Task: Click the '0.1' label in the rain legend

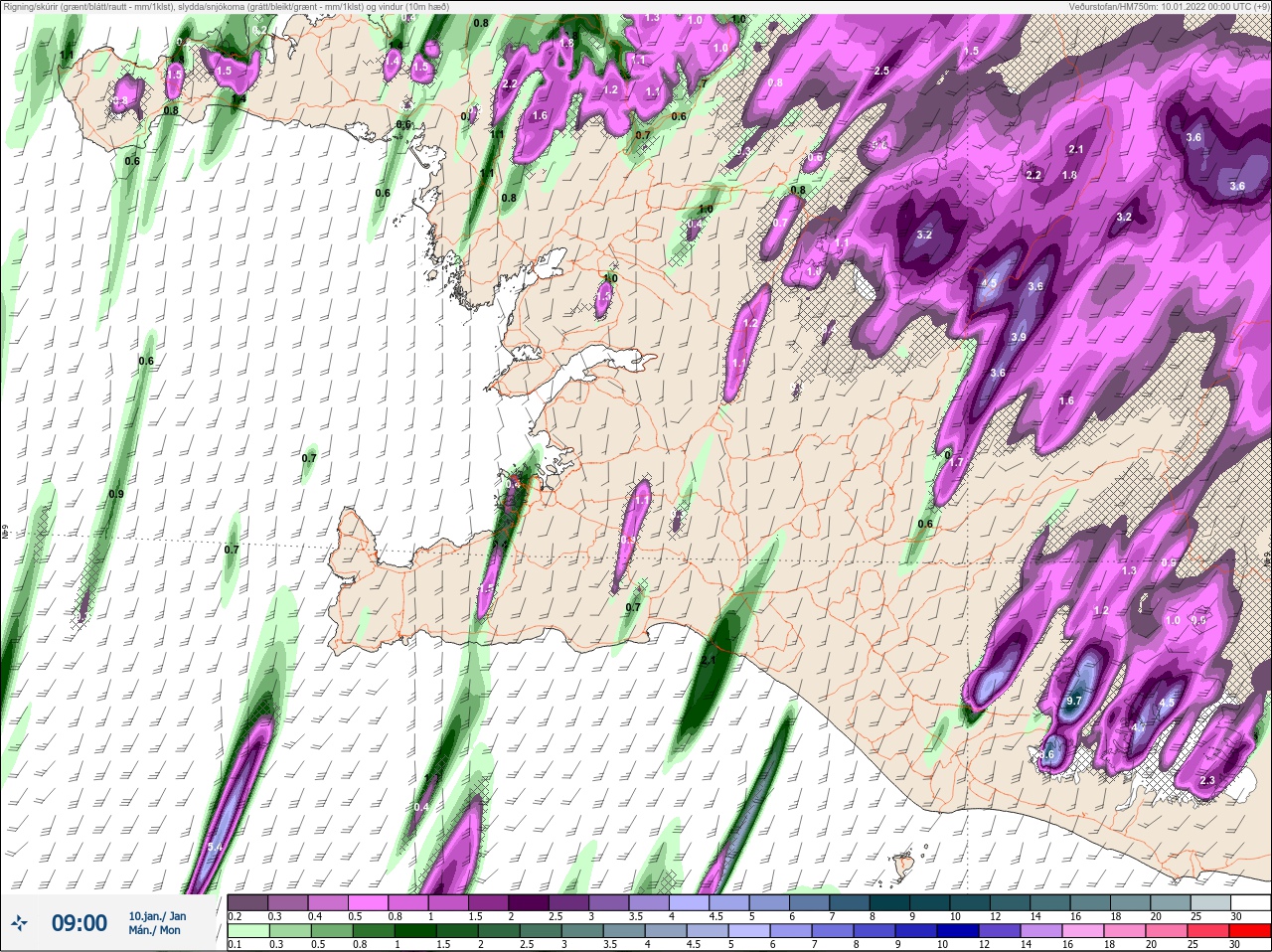Action: 235,944
